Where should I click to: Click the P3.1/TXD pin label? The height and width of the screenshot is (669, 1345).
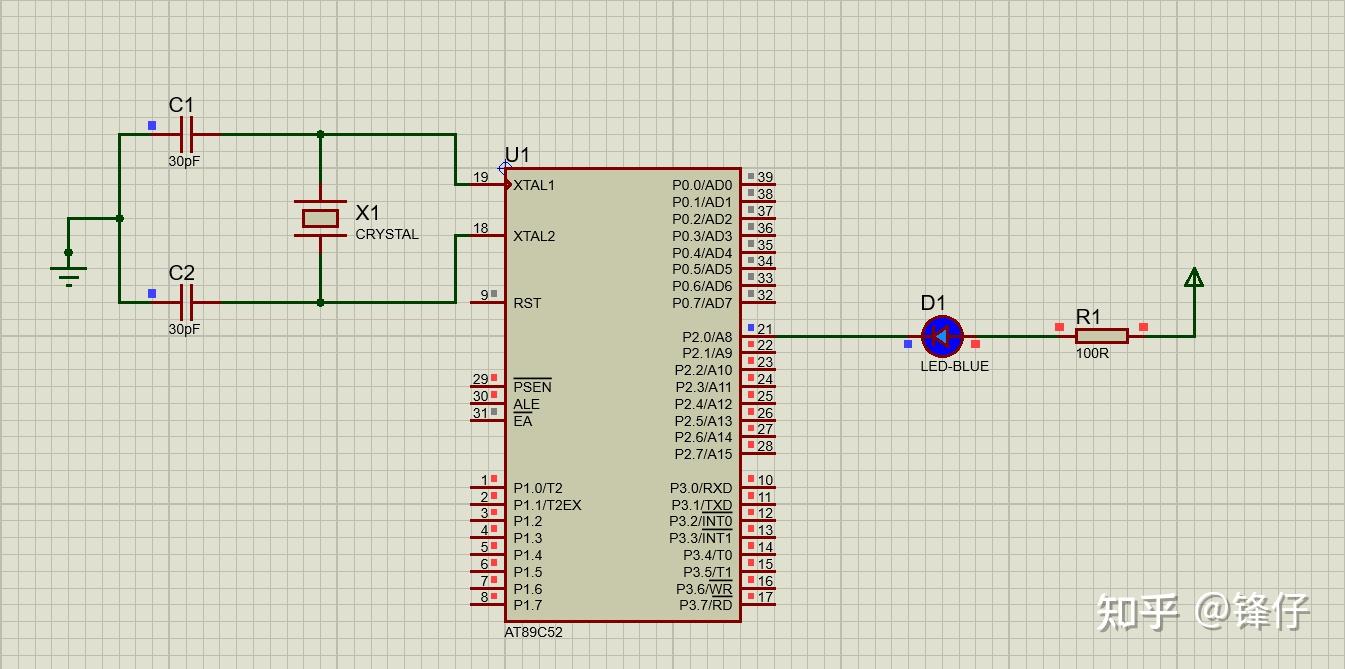click(701, 505)
